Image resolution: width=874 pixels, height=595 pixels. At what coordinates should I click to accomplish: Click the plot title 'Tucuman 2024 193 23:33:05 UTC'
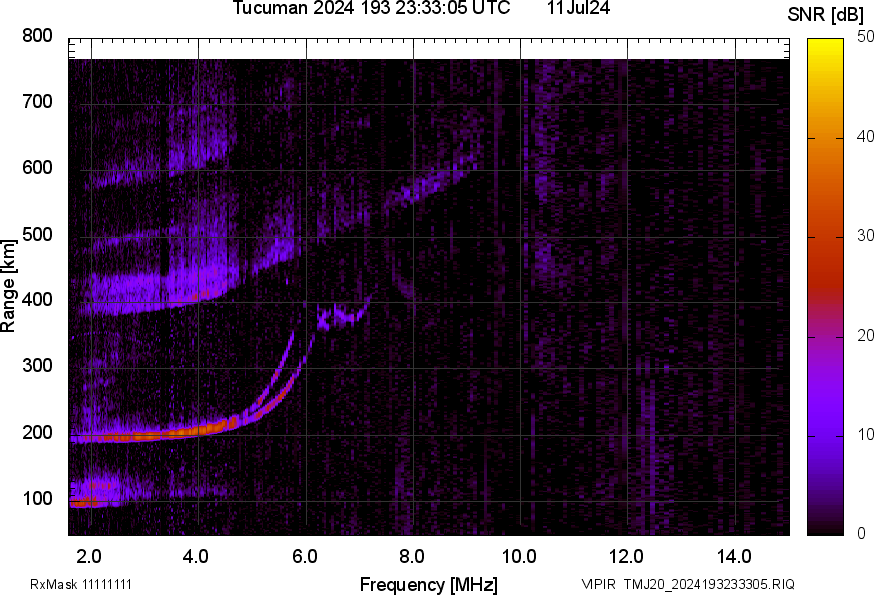tap(371, 8)
